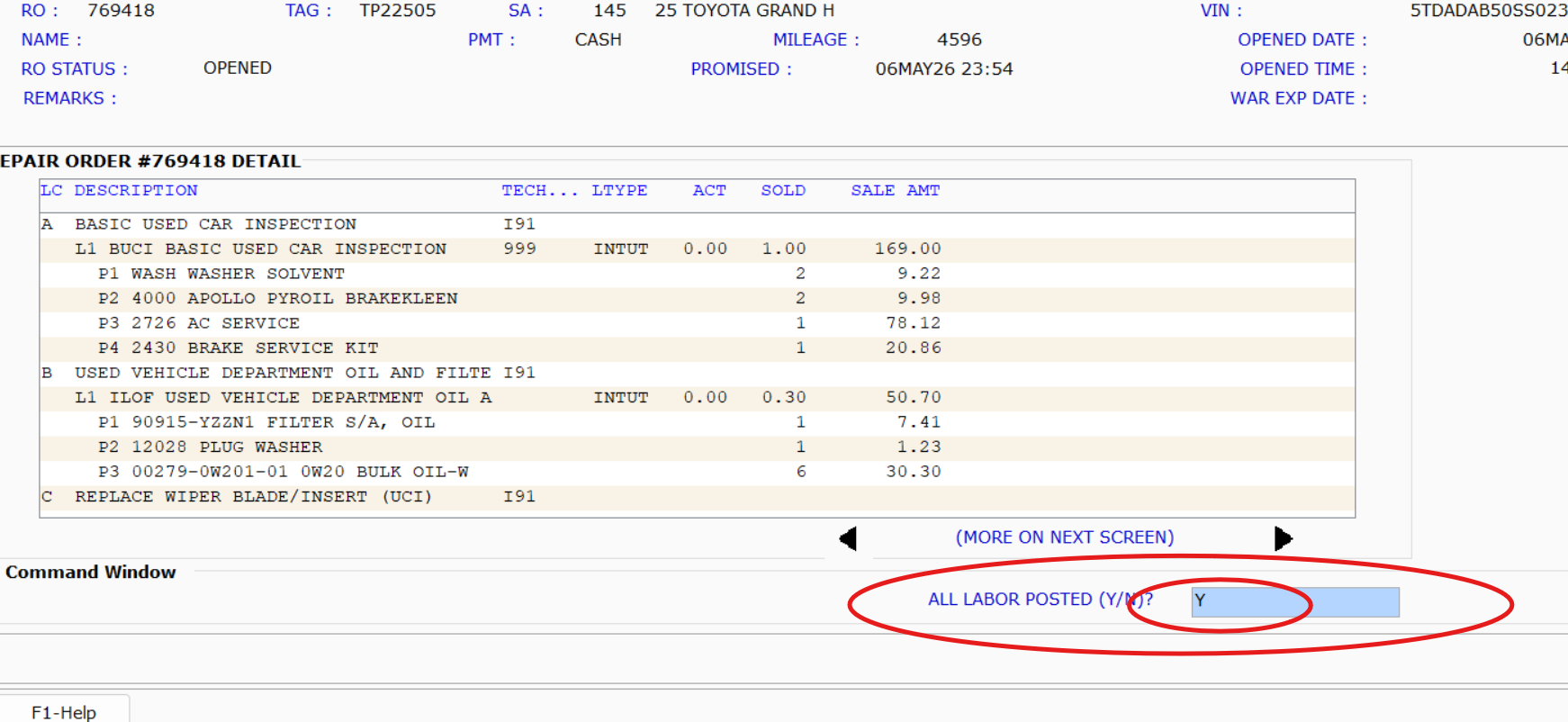This screenshot has width=1568, height=722.
Task: Select line A Basic Used Car Inspection
Action: [698, 224]
